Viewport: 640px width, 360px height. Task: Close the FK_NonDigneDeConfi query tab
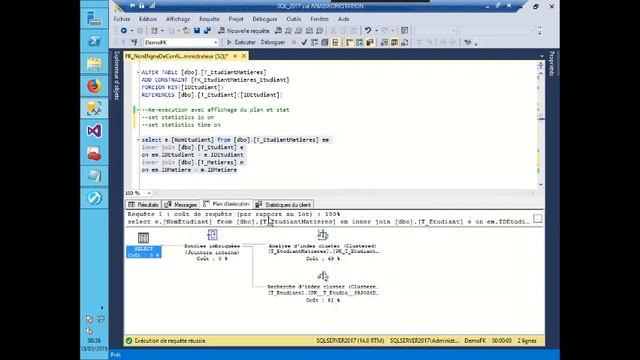tap(244, 56)
